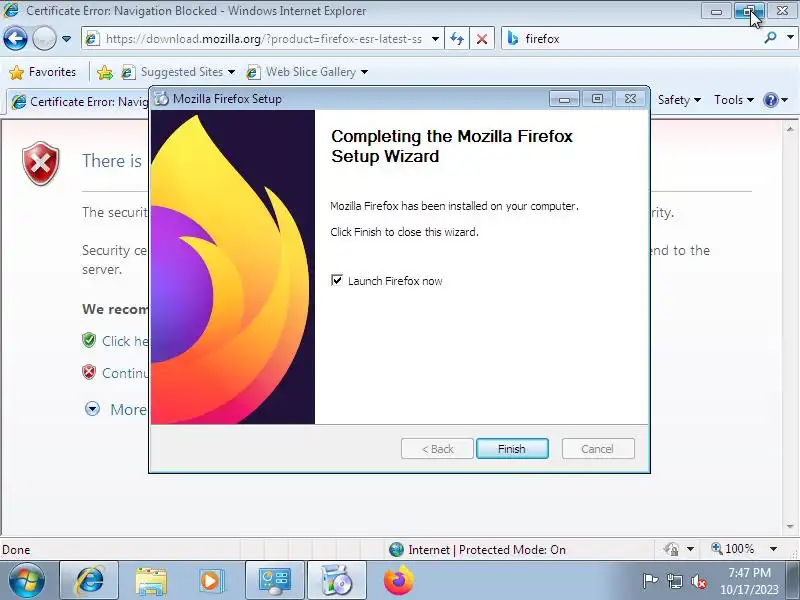Click the red Stop loading icon
This screenshot has width=800, height=600.
coord(482,39)
